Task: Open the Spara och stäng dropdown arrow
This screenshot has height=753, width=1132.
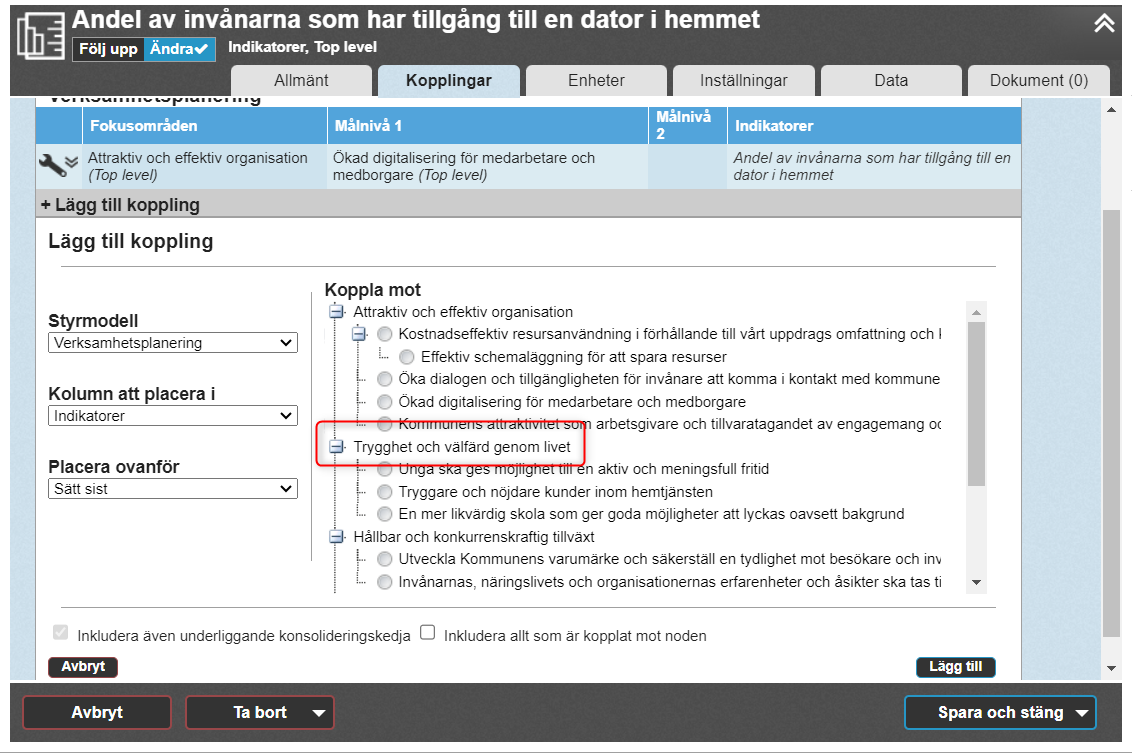Action: [1081, 713]
